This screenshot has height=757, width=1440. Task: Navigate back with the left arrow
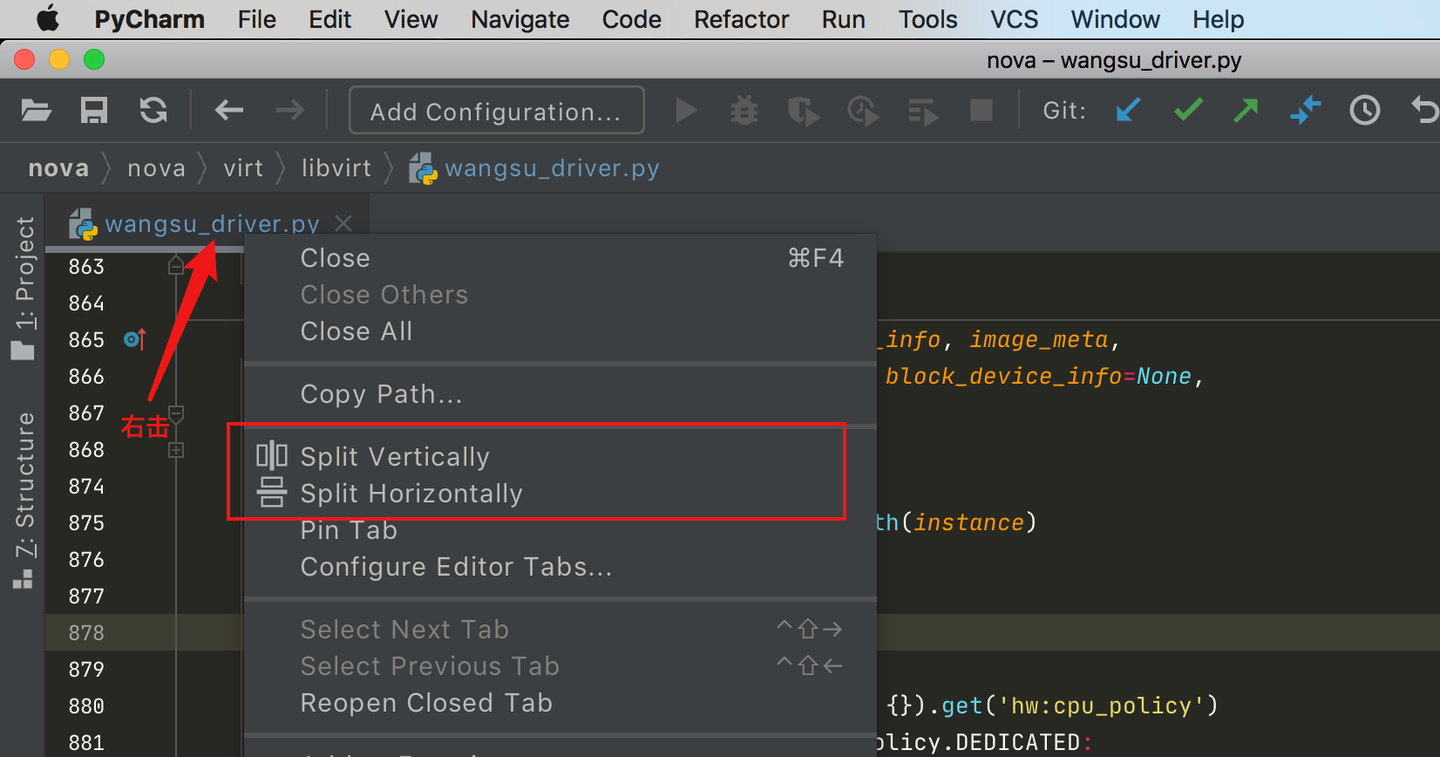coord(229,110)
